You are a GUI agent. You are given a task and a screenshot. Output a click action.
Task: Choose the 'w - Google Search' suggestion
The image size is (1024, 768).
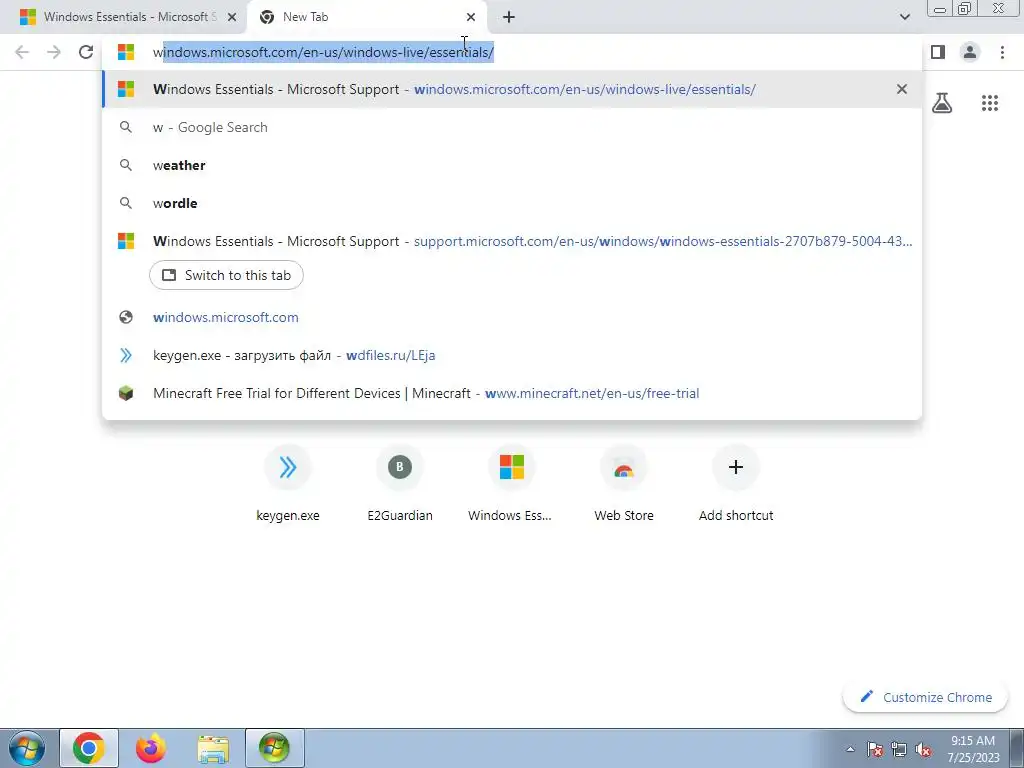pos(512,127)
